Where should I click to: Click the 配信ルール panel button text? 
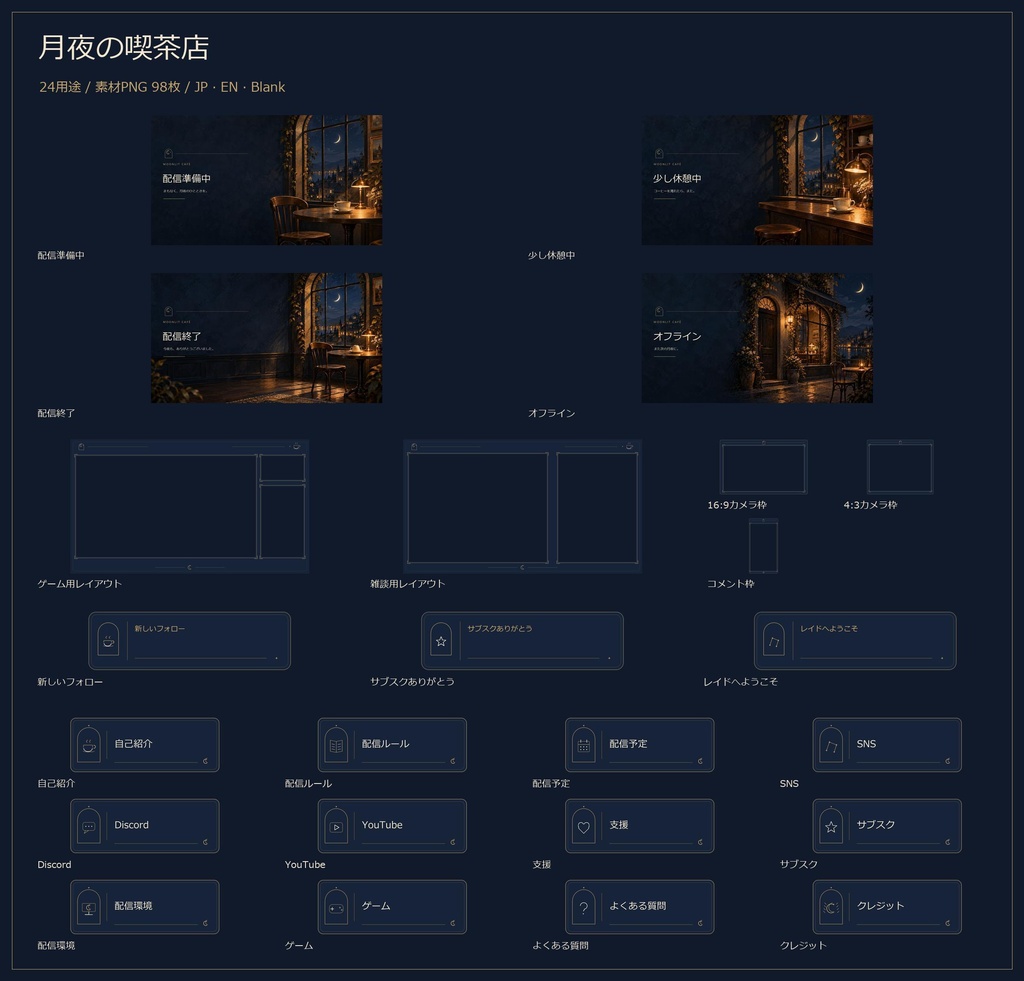click(385, 744)
